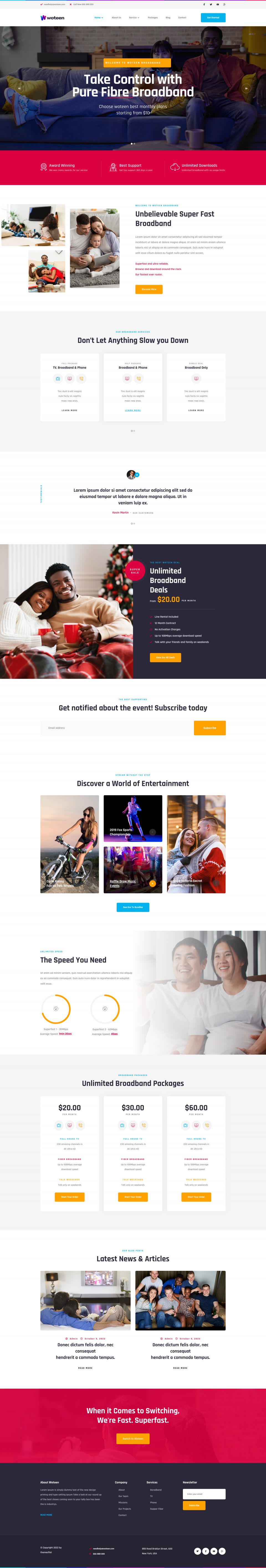This screenshot has width=266, height=1568.
Task: Click the Woteen logo in header
Action: (x=52, y=18)
